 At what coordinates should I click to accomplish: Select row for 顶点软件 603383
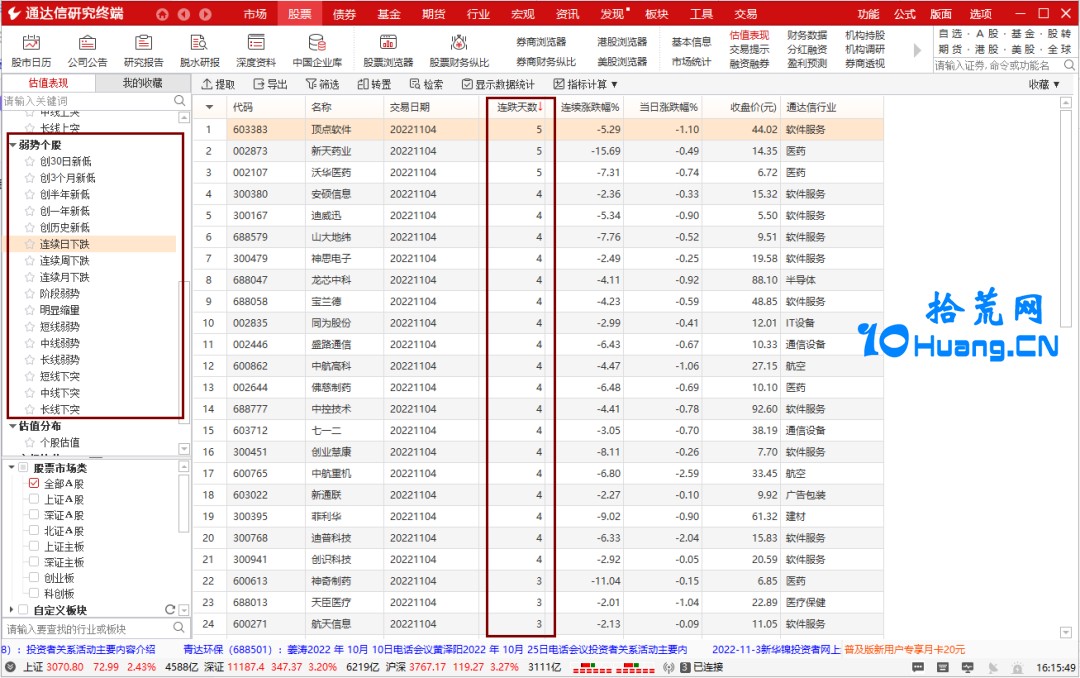[x=538, y=129]
